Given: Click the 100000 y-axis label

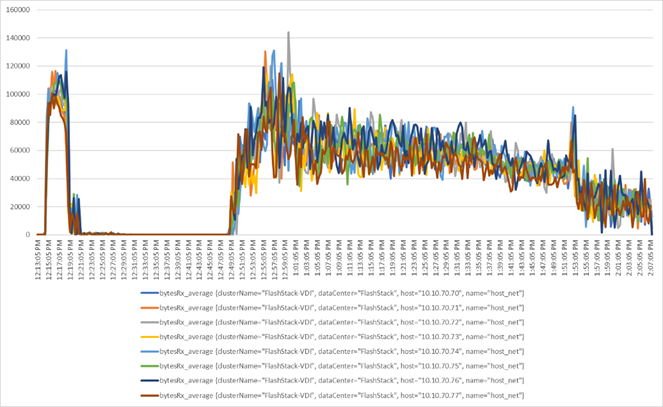Looking at the screenshot, I should [18, 94].
